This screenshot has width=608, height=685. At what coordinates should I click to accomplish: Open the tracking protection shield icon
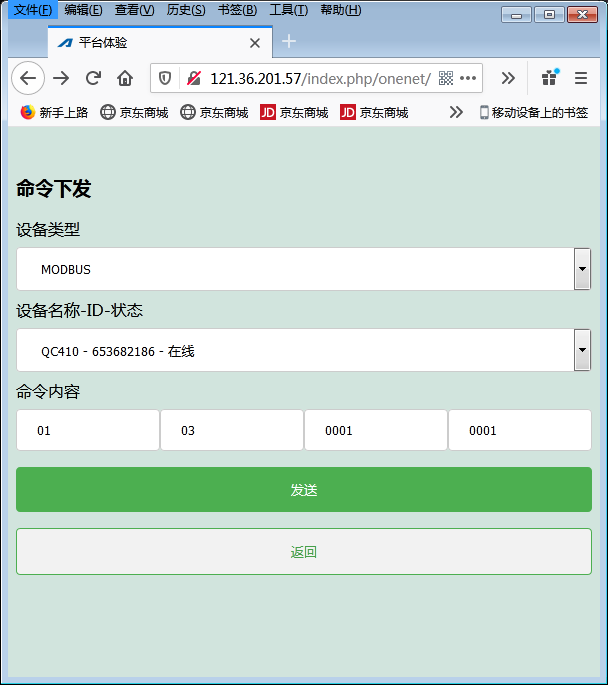point(165,79)
